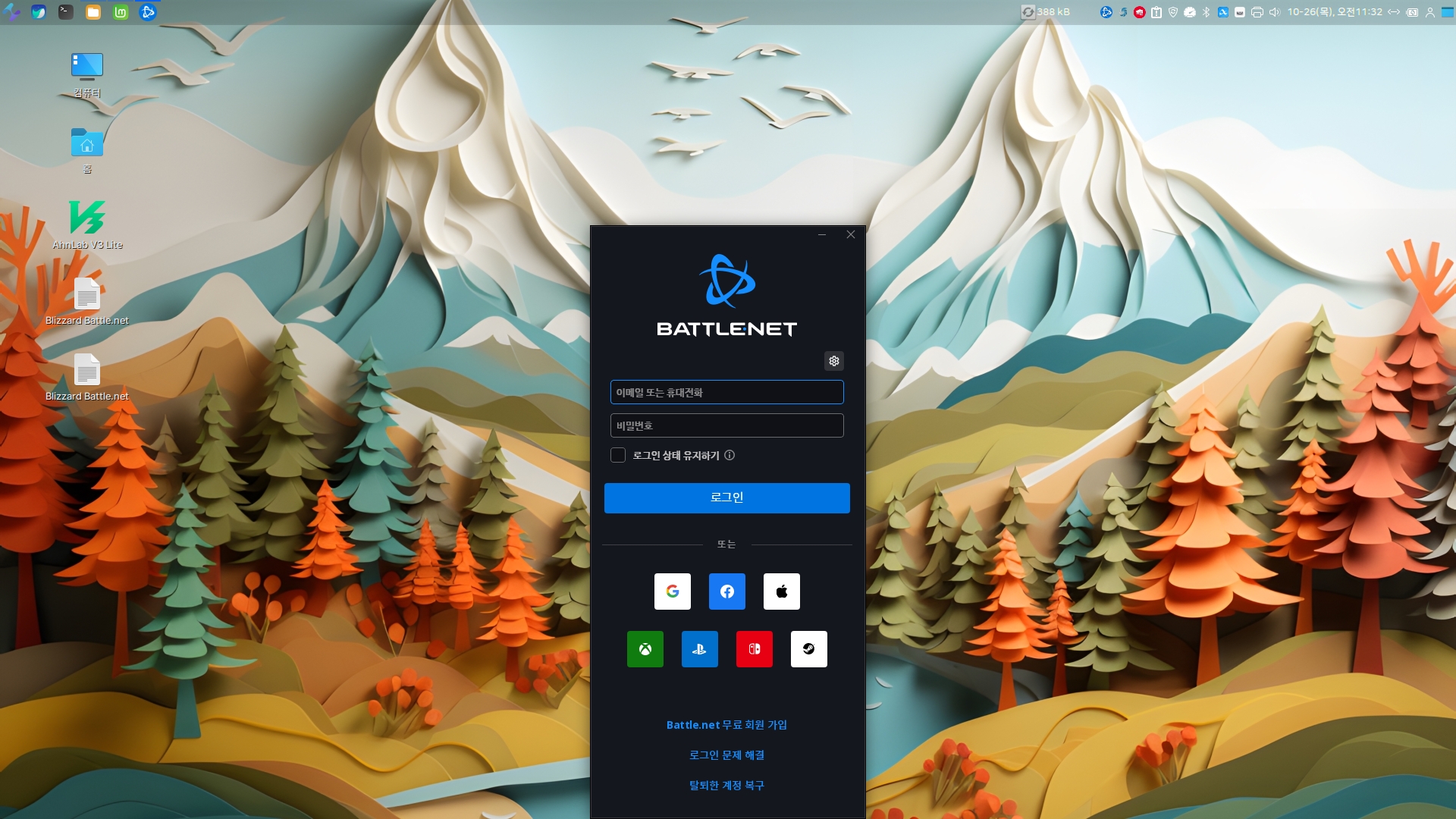Focus the 이메일 또는 휴대전화 field

[726, 392]
